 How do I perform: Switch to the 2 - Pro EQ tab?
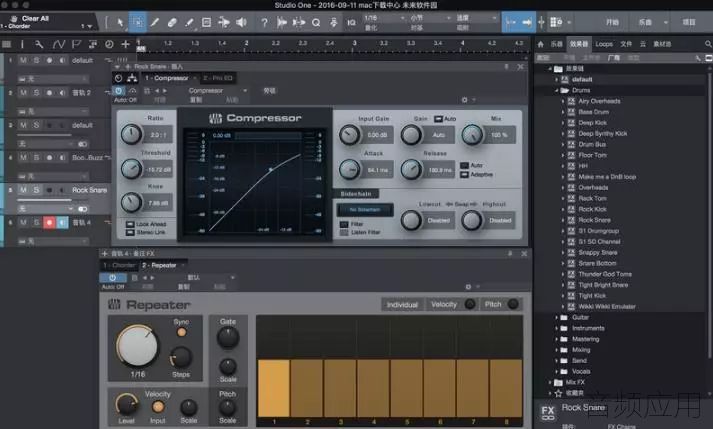(218, 78)
